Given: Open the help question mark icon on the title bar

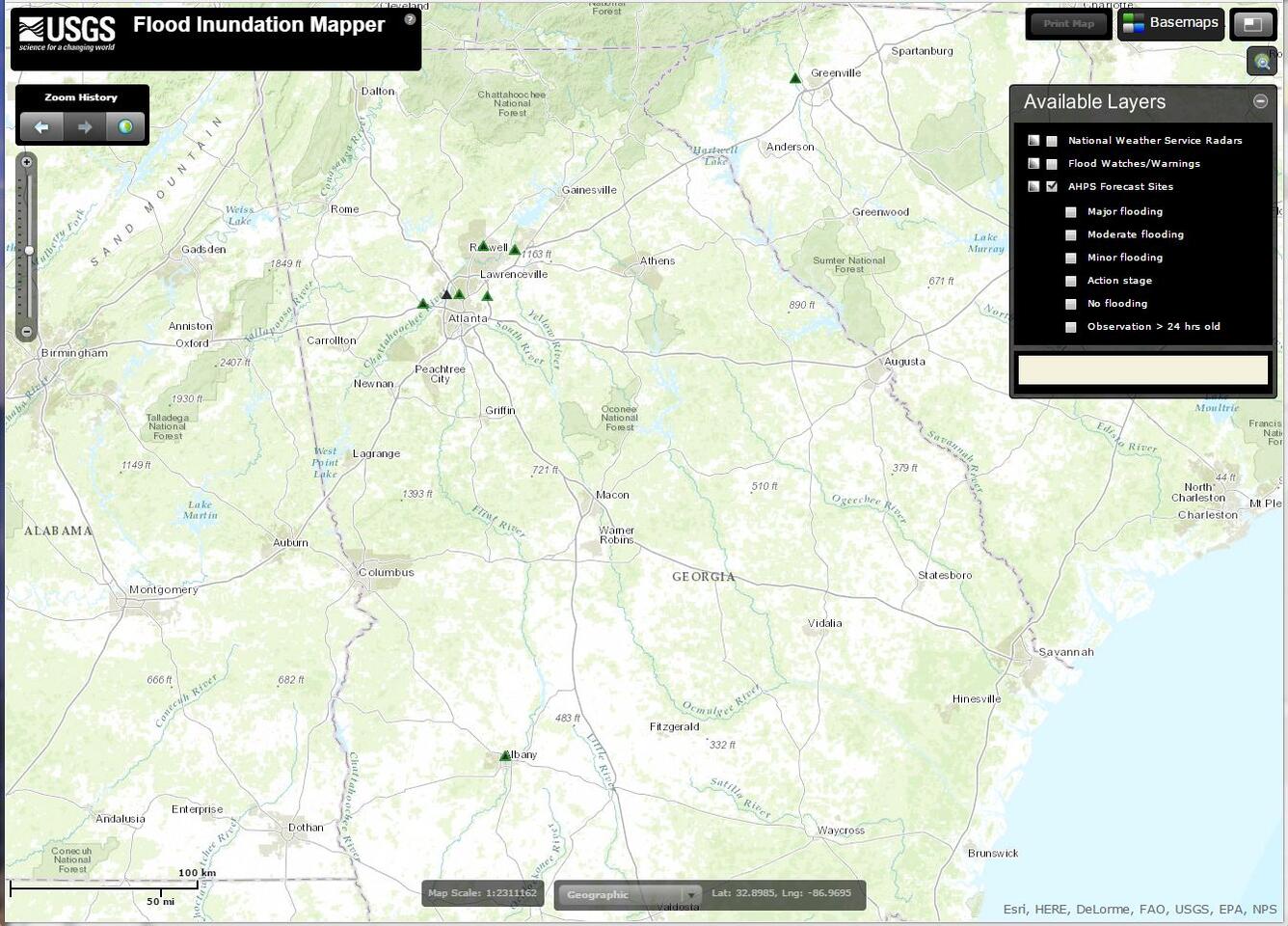Looking at the screenshot, I should (x=410, y=18).
